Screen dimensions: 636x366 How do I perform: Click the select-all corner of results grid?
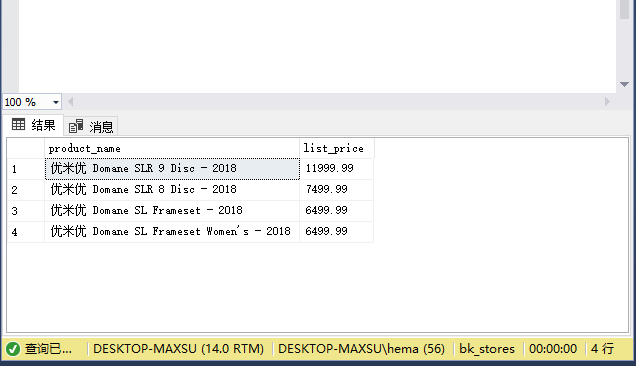pyautogui.click(x=26, y=149)
